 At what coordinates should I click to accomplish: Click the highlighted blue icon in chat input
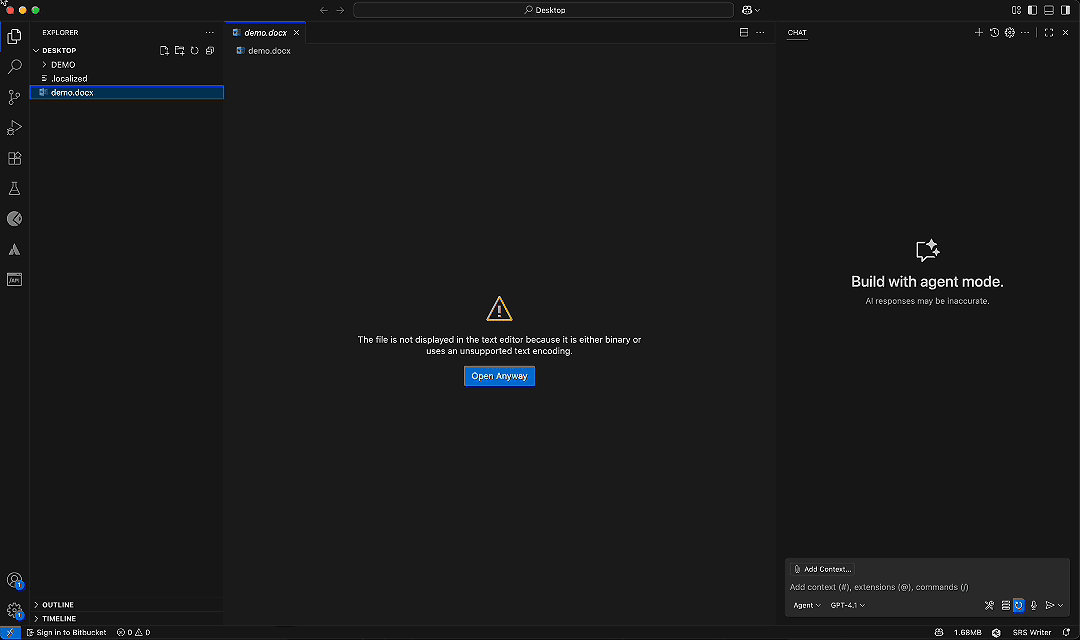tap(1019, 606)
